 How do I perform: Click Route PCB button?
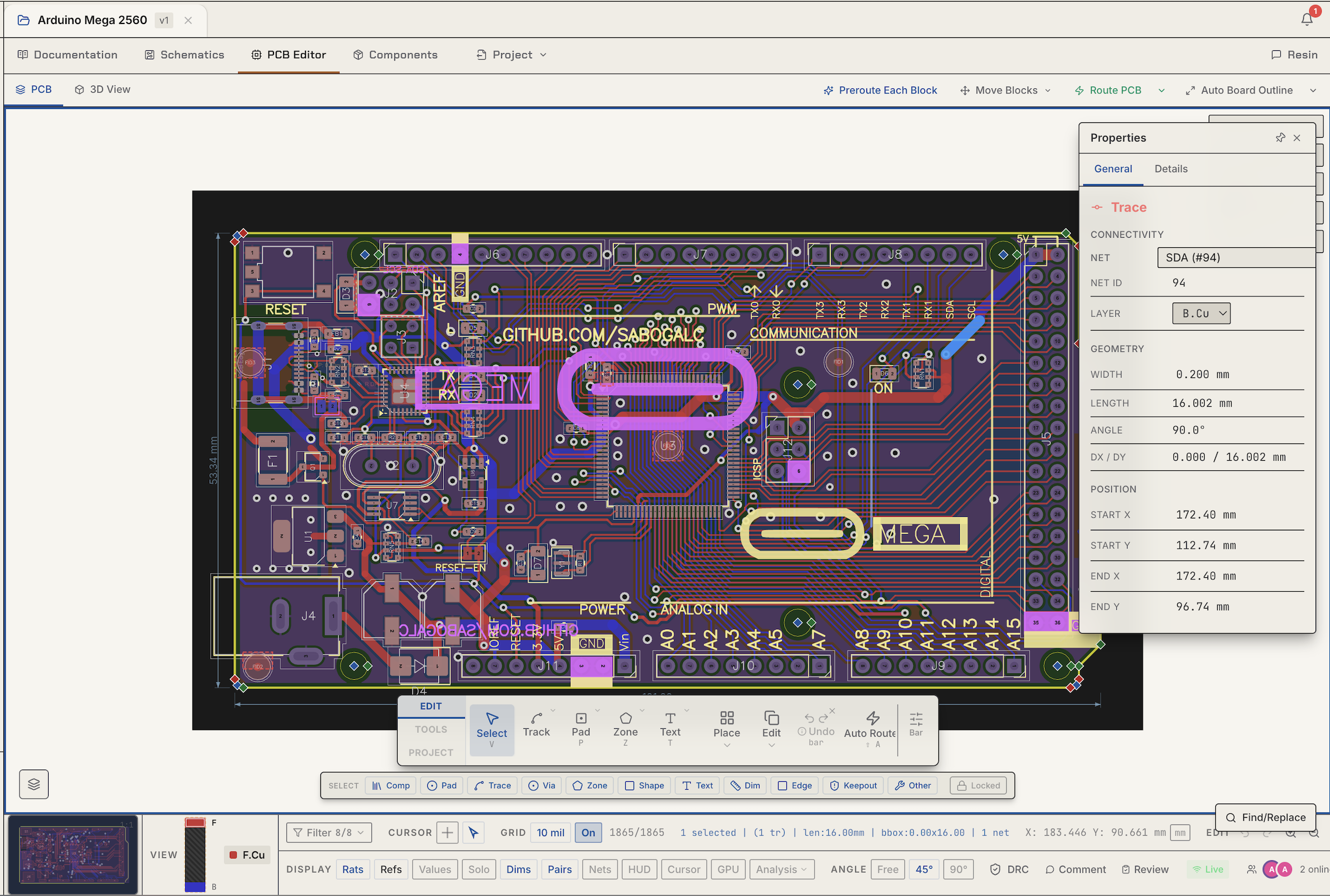(x=1109, y=90)
